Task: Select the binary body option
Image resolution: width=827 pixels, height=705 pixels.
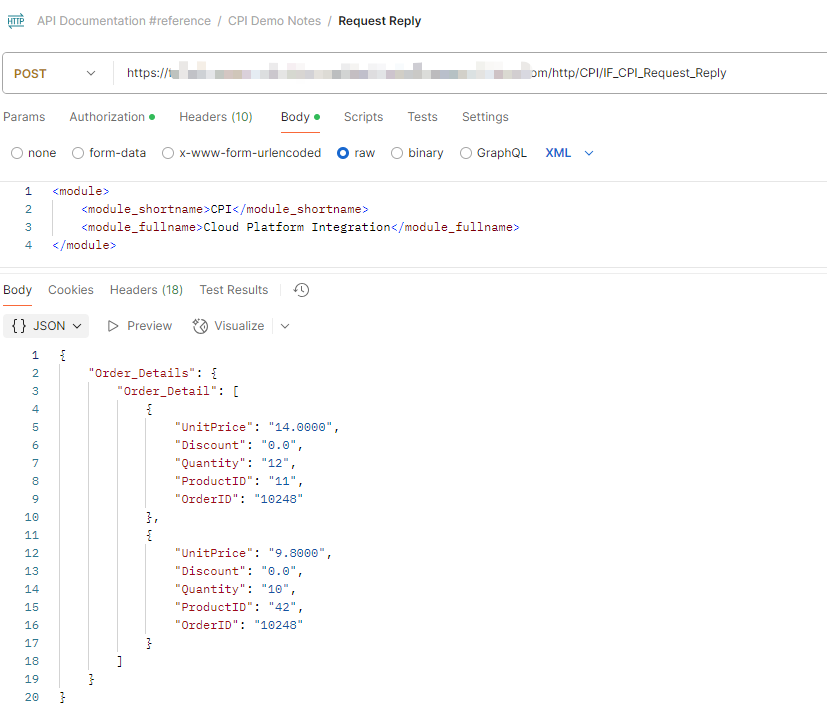Action: tap(397, 153)
